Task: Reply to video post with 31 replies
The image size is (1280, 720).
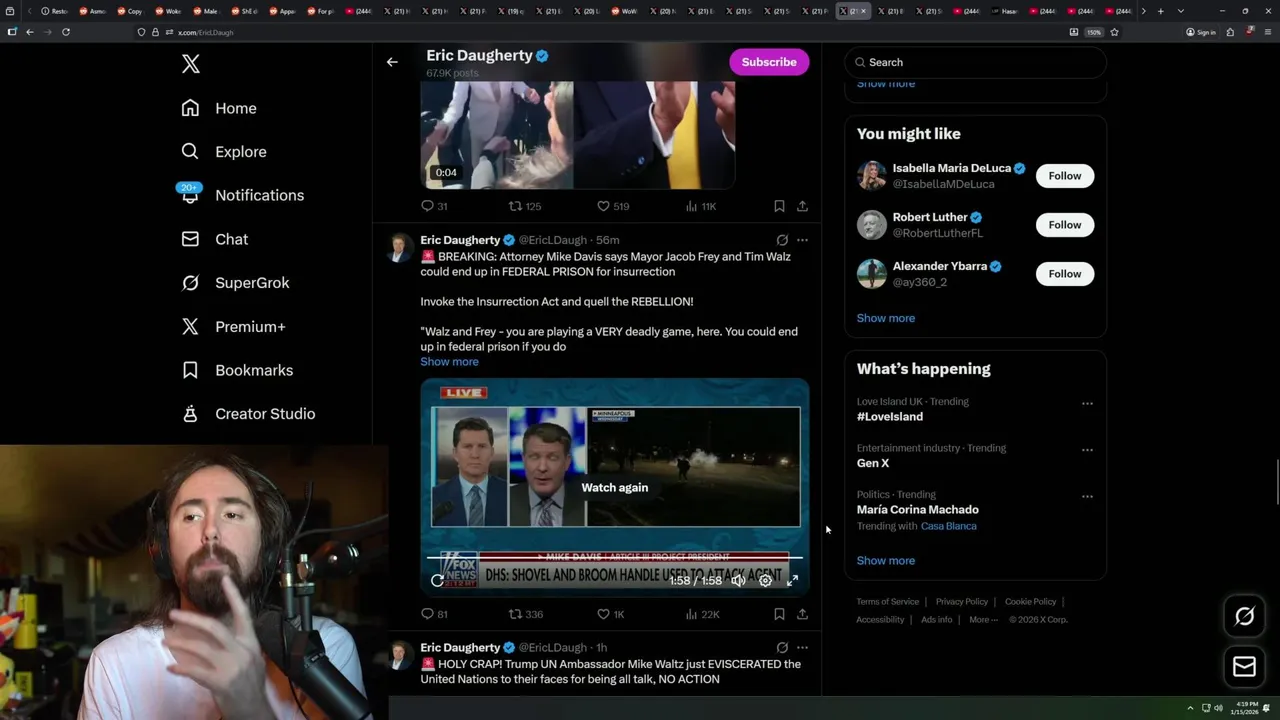Action: tap(434, 206)
